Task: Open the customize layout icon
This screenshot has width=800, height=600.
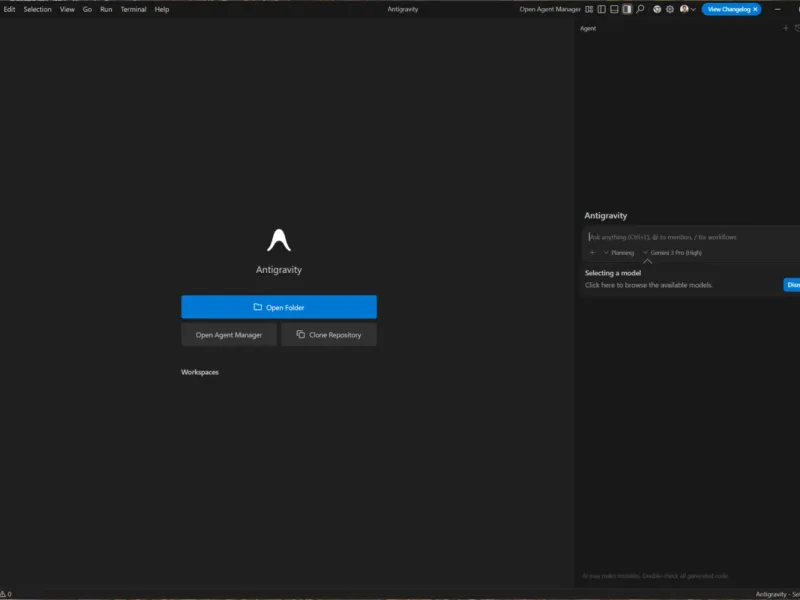Action: pos(589,9)
